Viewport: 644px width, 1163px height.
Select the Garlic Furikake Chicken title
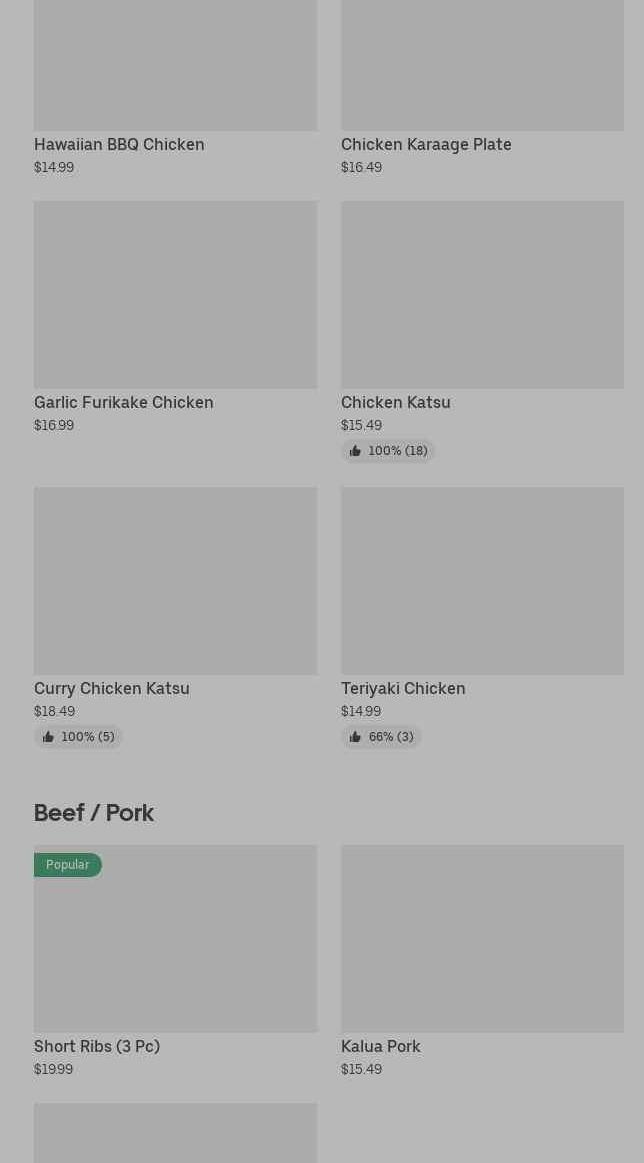pyautogui.click(x=124, y=402)
